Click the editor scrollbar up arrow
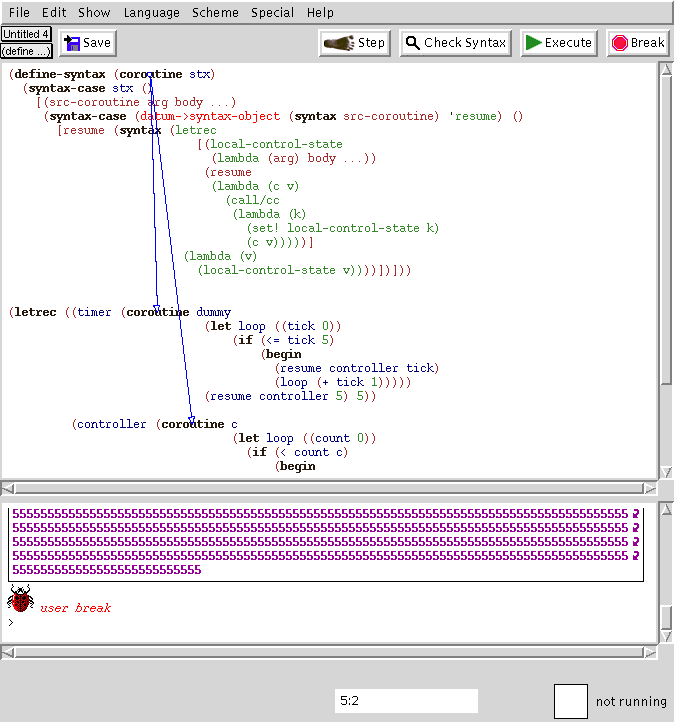 (665, 71)
